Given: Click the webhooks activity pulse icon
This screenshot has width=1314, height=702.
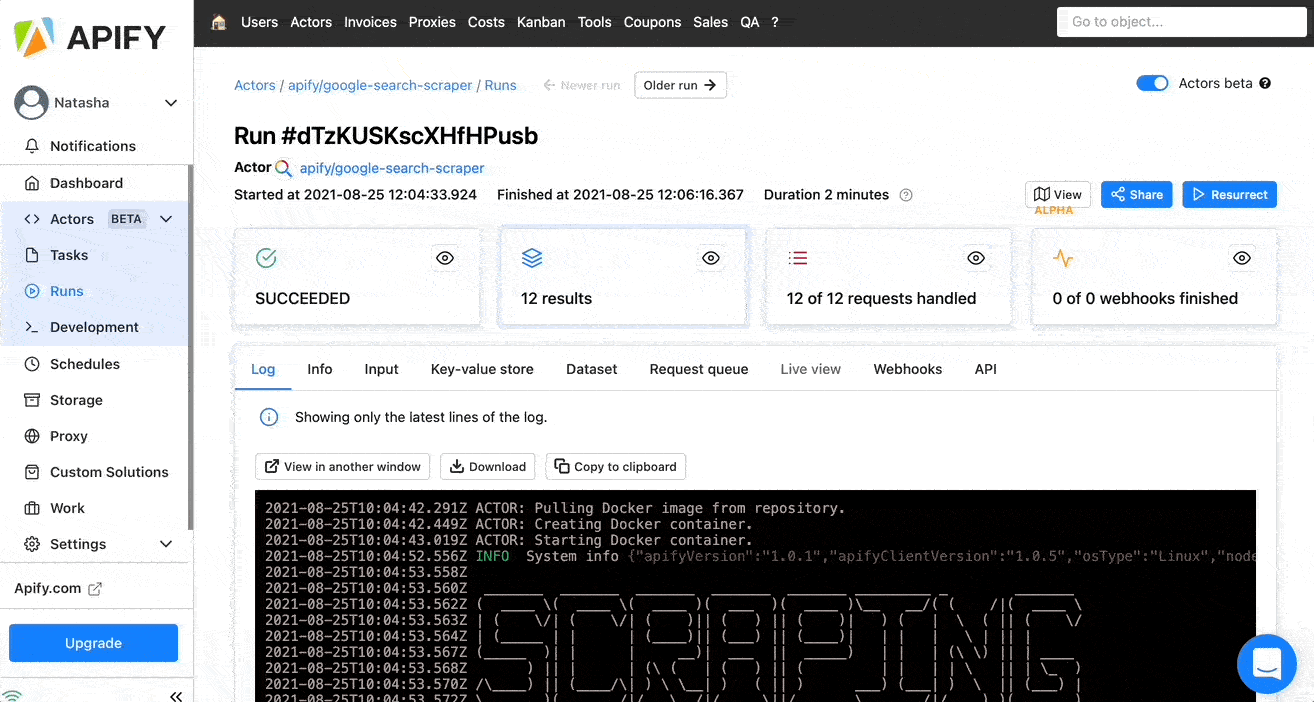Looking at the screenshot, I should tap(1063, 258).
